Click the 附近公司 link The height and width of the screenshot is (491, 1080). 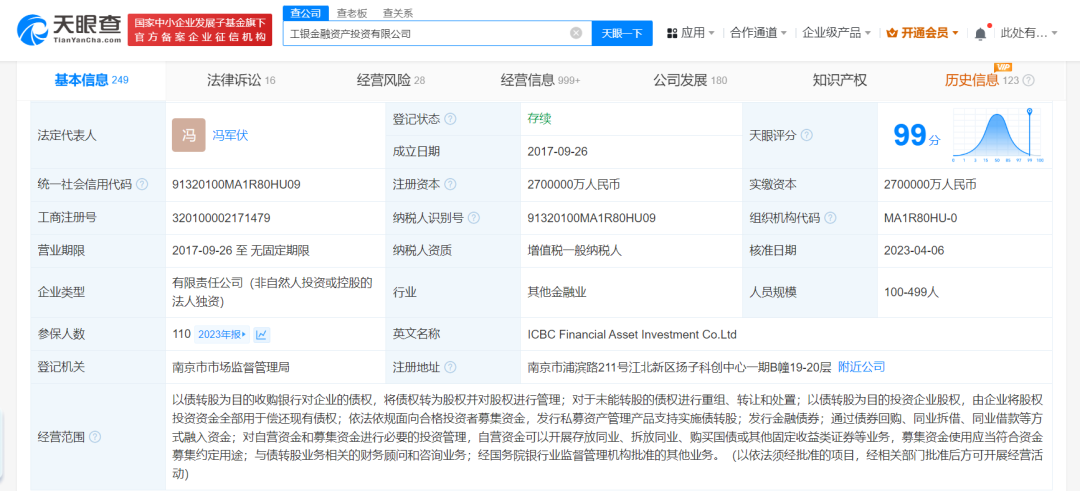click(x=861, y=367)
